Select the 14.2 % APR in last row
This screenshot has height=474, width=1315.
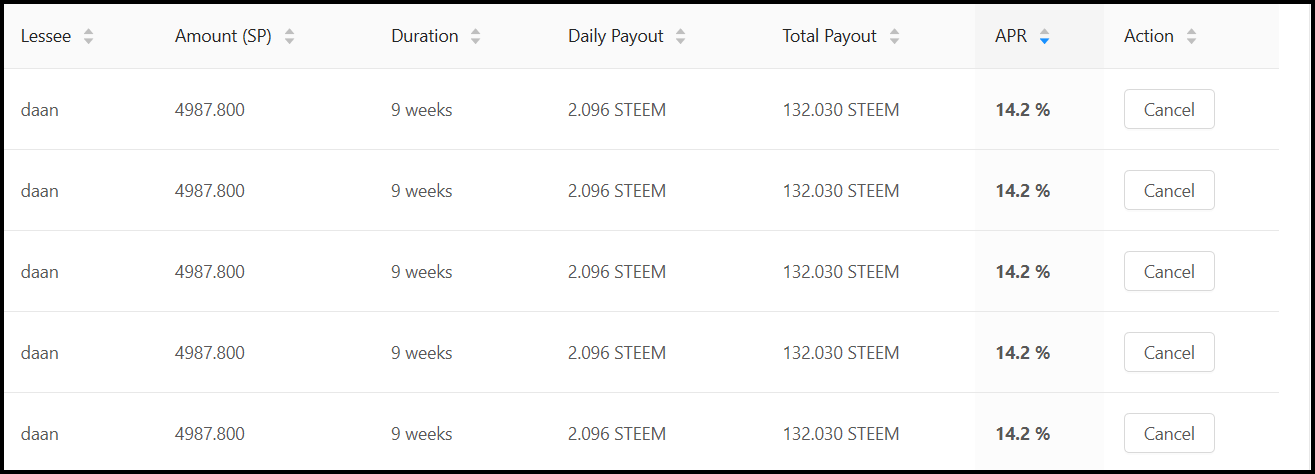coord(1023,434)
